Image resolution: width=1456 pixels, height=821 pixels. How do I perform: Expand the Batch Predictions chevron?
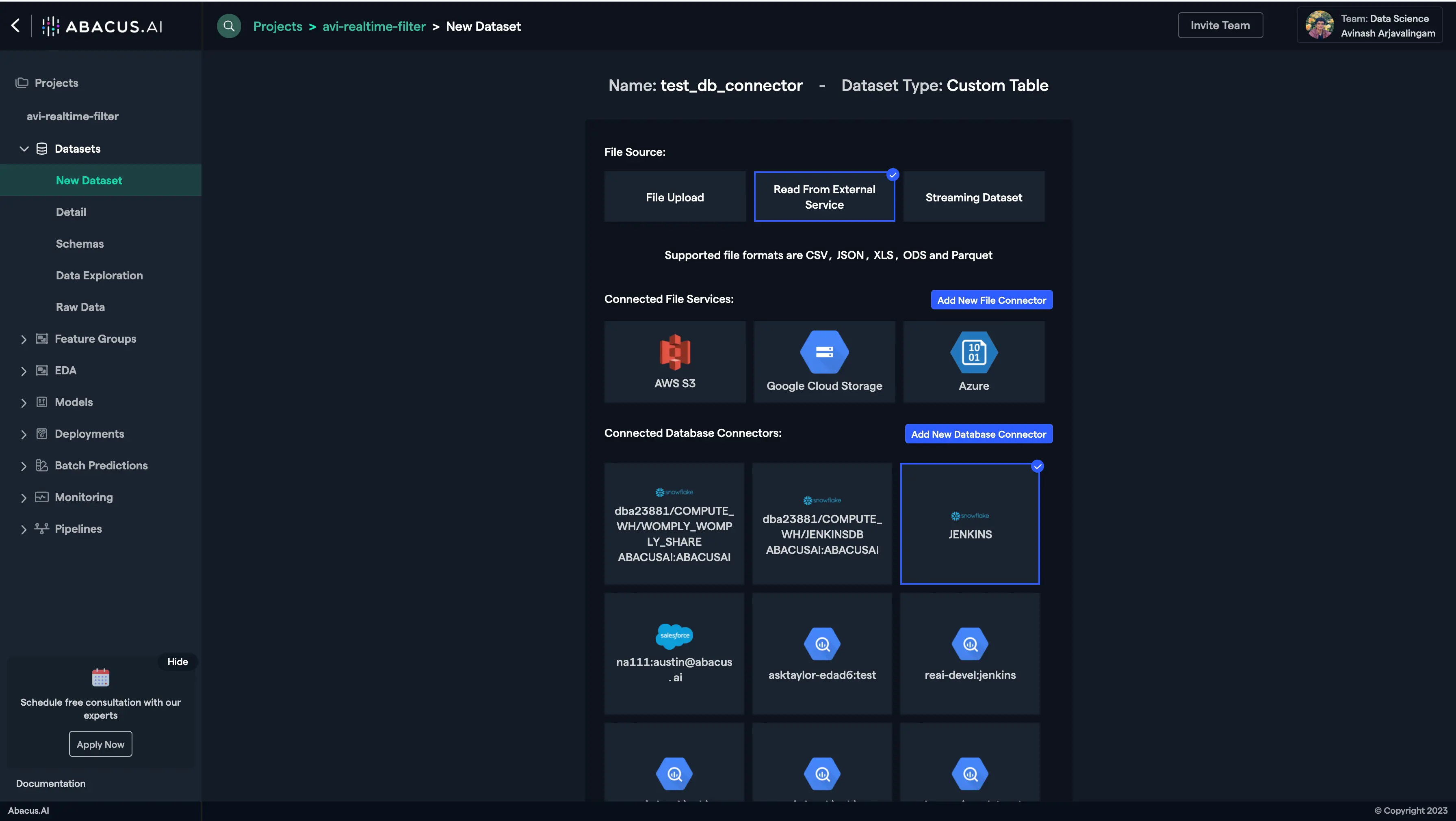(x=24, y=466)
